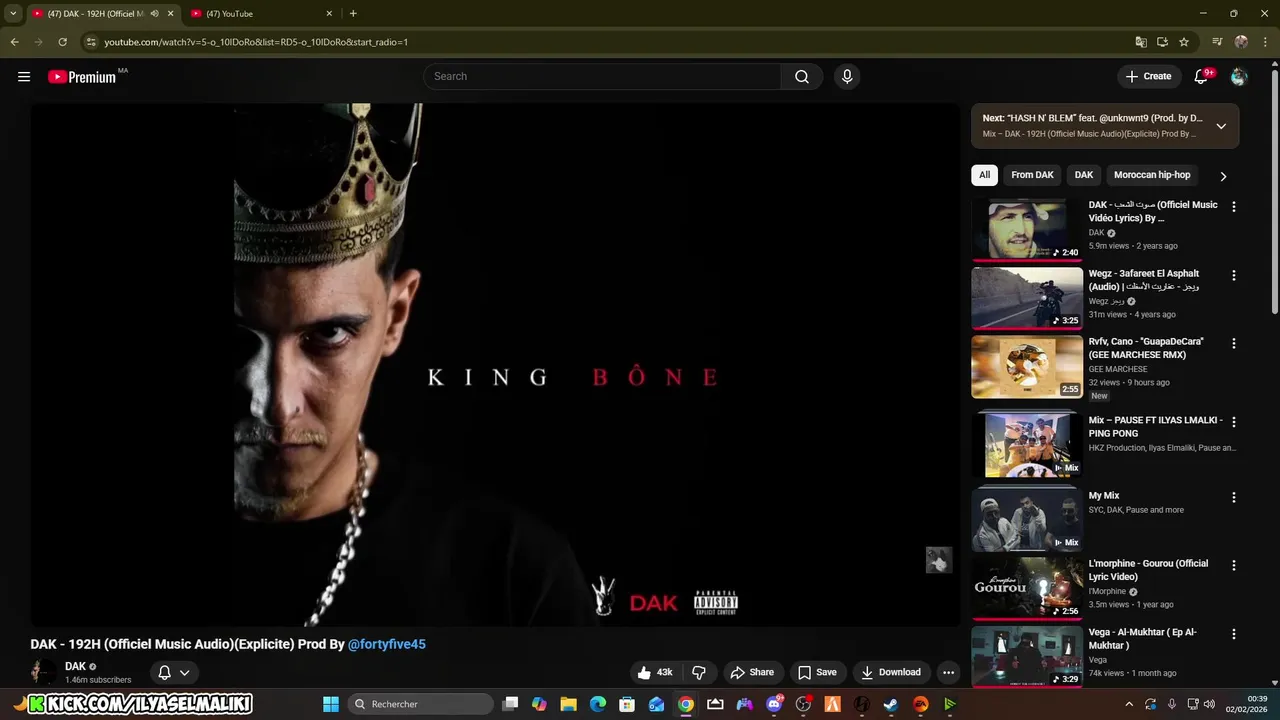Bookmark this page with the star

[x=1184, y=42]
